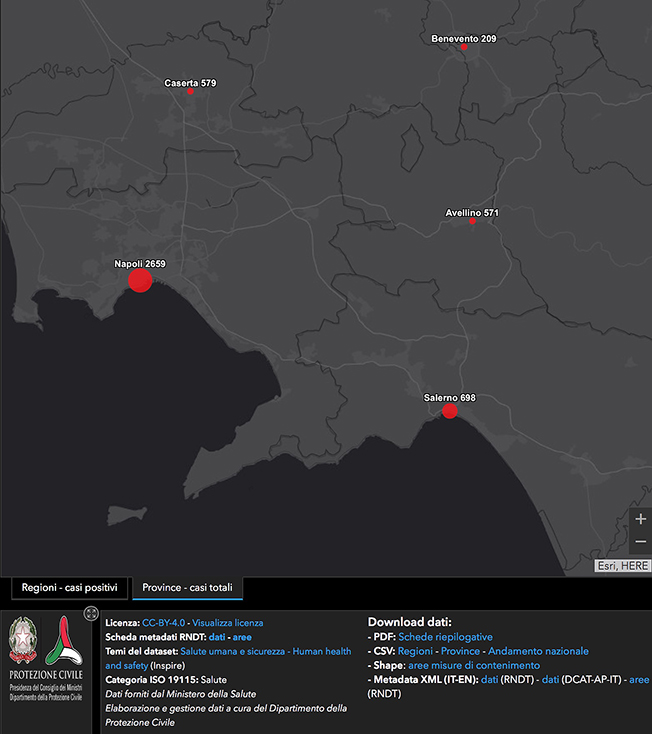Download the Regioni CSV
This screenshot has height=734, width=652.
click(x=415, y=651)
